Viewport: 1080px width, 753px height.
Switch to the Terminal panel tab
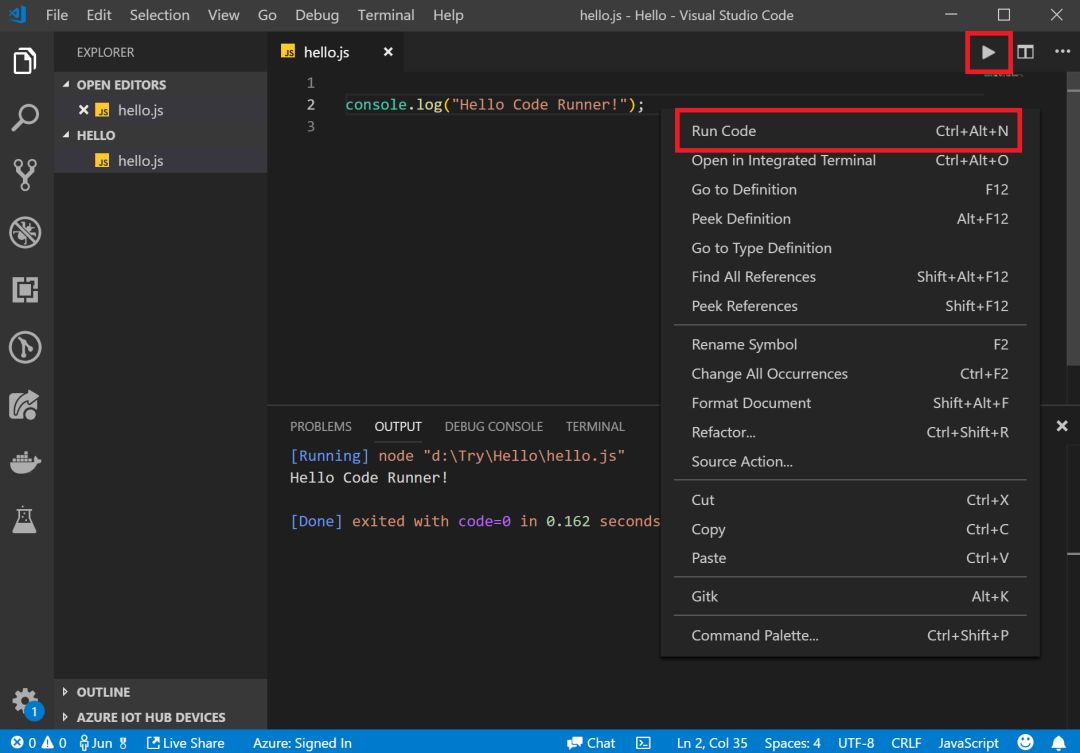coord(594,426)
